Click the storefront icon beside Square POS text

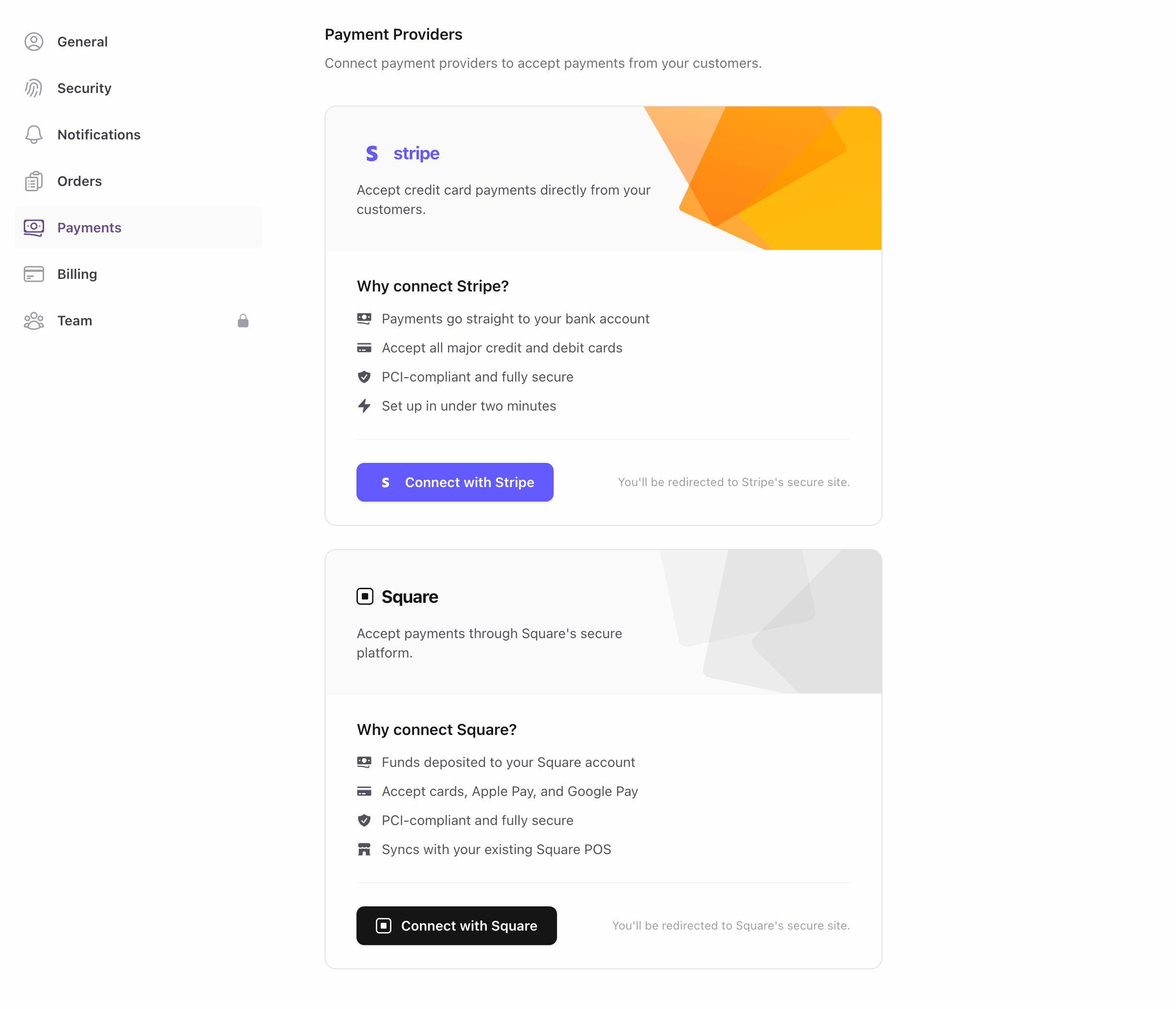pos(364,849)
